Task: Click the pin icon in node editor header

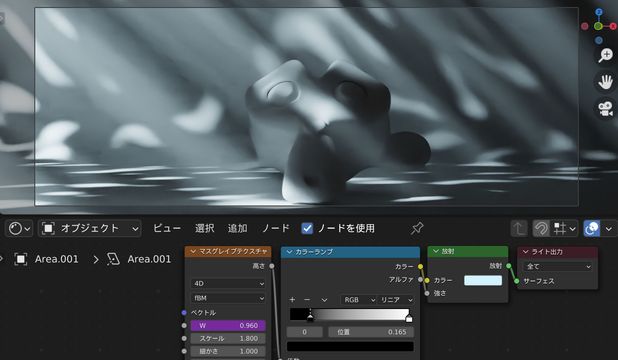Action: [x=417, y=228]
